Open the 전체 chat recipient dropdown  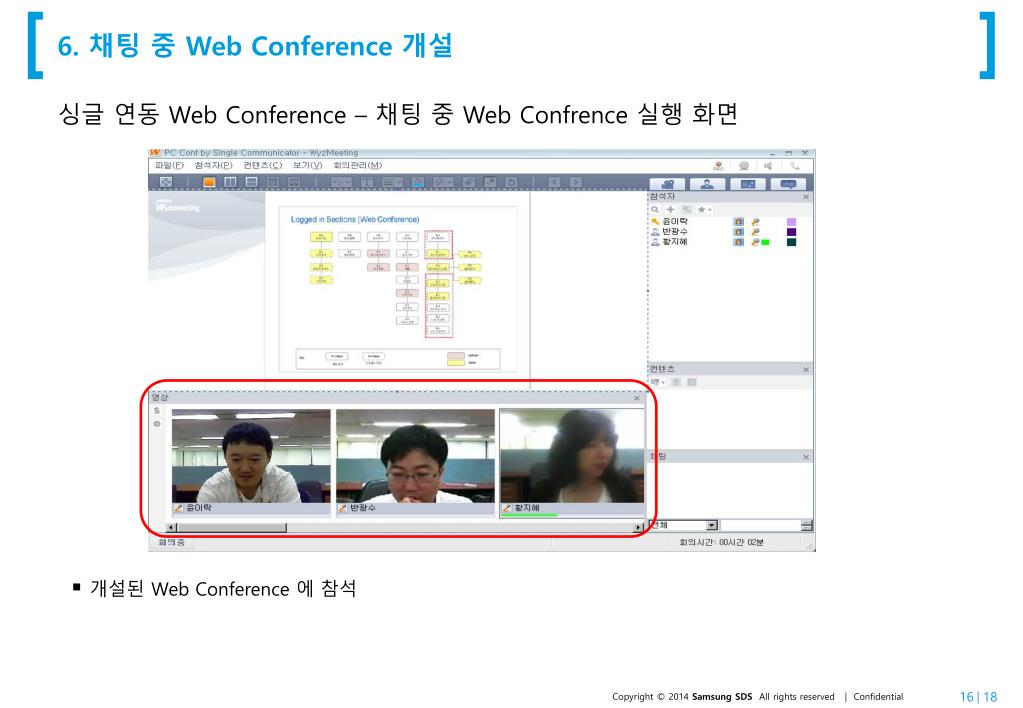tap(684, 525)
